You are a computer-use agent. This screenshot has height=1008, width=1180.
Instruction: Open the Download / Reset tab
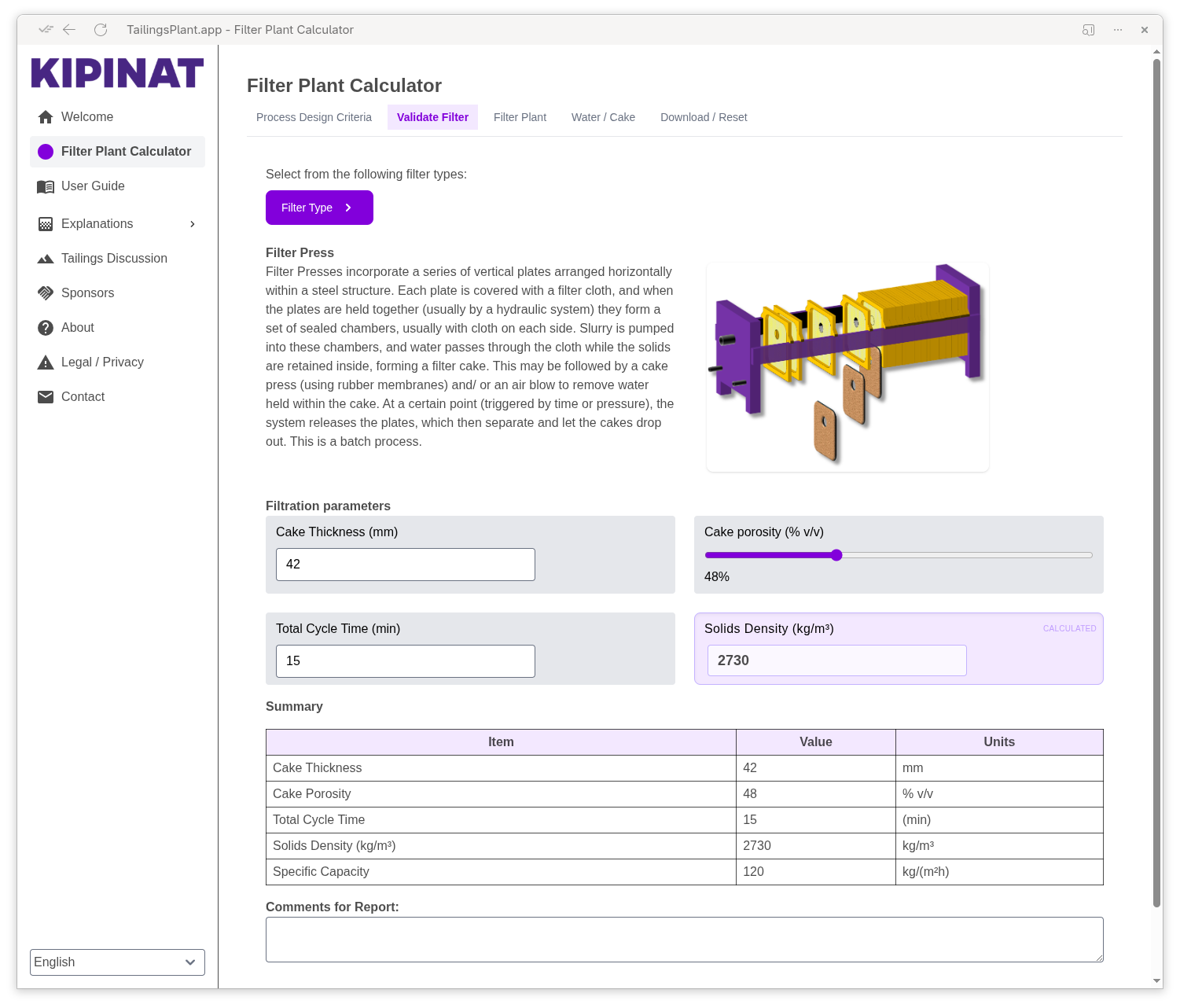(704, 117)
